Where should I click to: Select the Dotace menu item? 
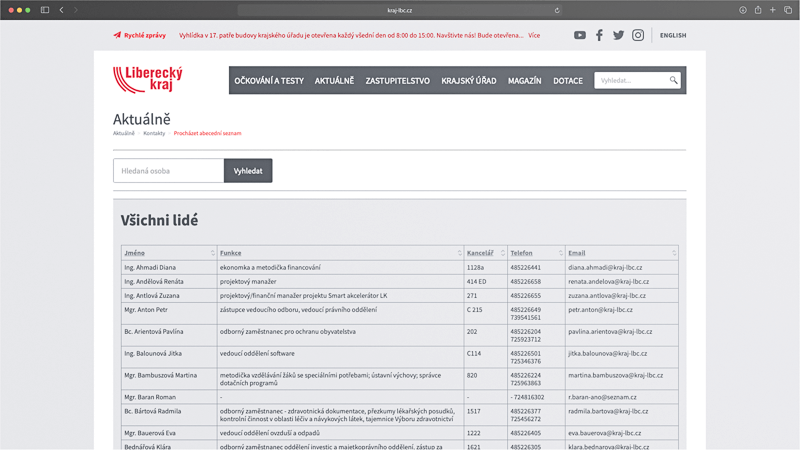pyautogui.click(x=567, y=81)
